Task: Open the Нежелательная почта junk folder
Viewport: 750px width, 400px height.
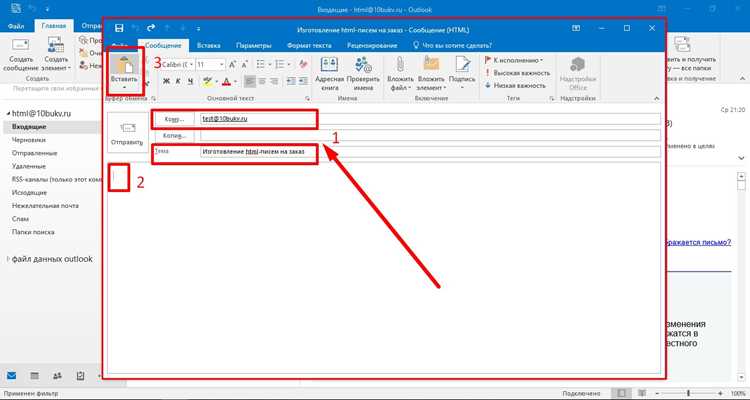Action: point(45,205)
